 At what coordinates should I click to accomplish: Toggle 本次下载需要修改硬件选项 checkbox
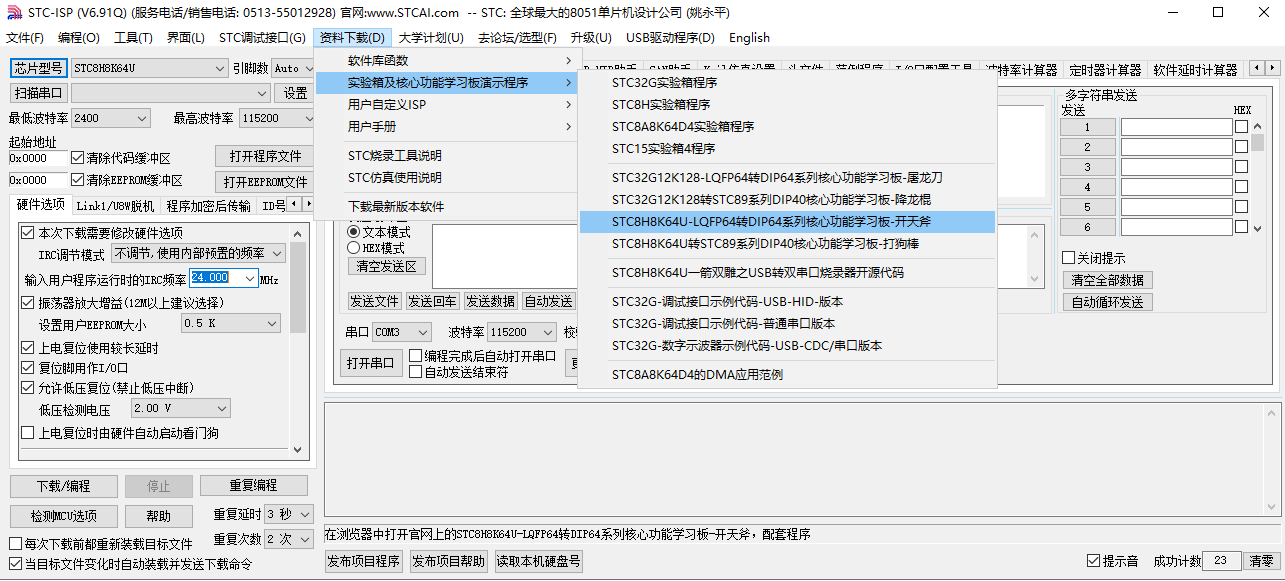[28, 233]
